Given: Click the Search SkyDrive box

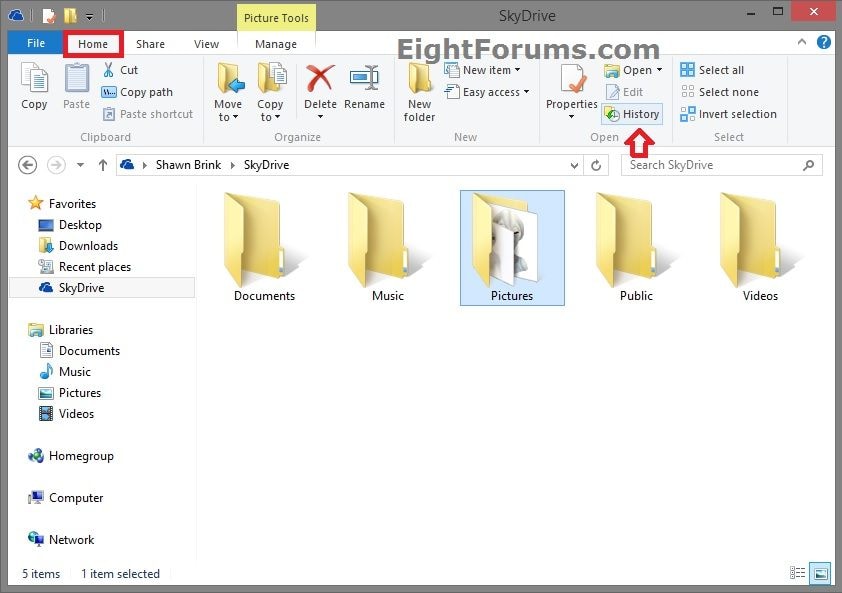Looking at the screenshot, I should click(x=722, y=165).
